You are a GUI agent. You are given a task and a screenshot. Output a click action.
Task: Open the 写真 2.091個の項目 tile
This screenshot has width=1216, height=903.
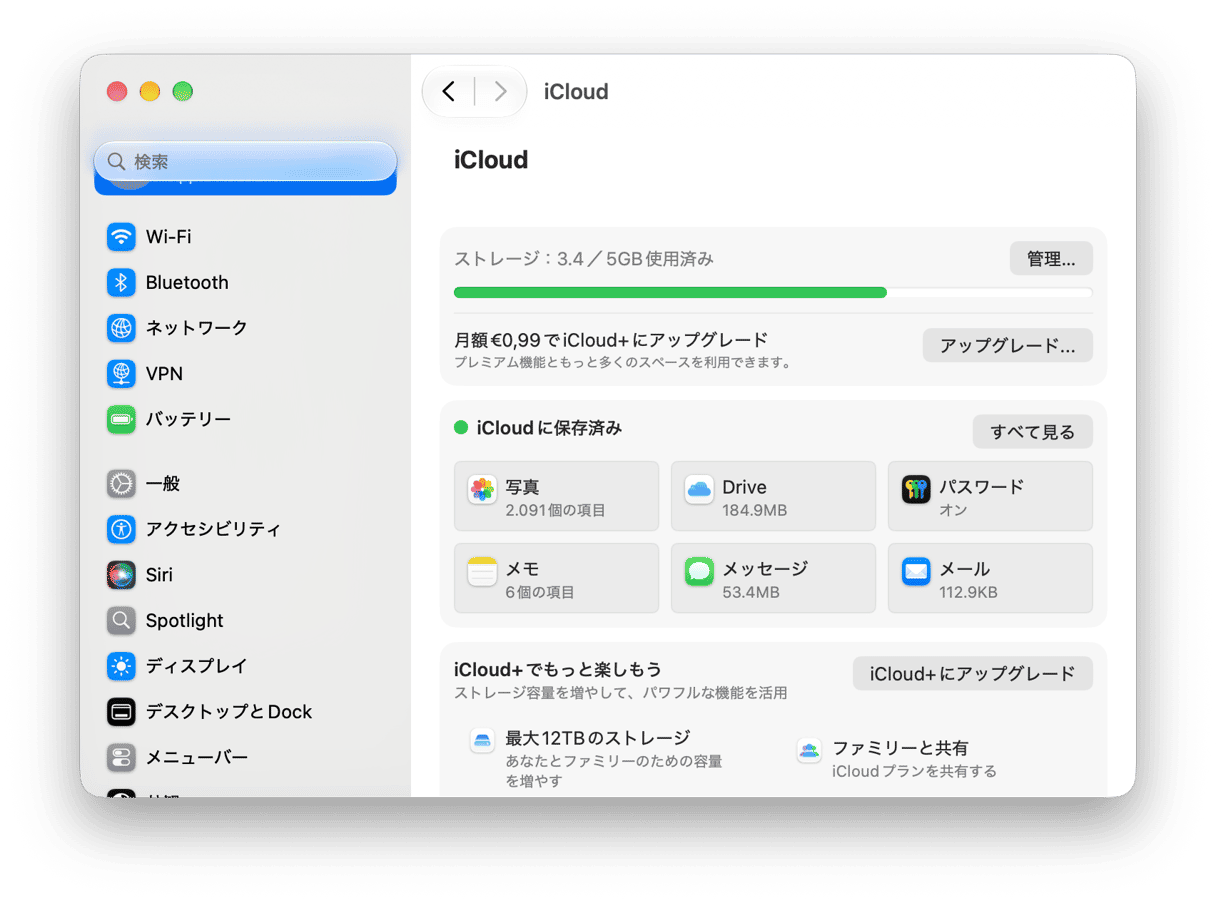[556, 496]
